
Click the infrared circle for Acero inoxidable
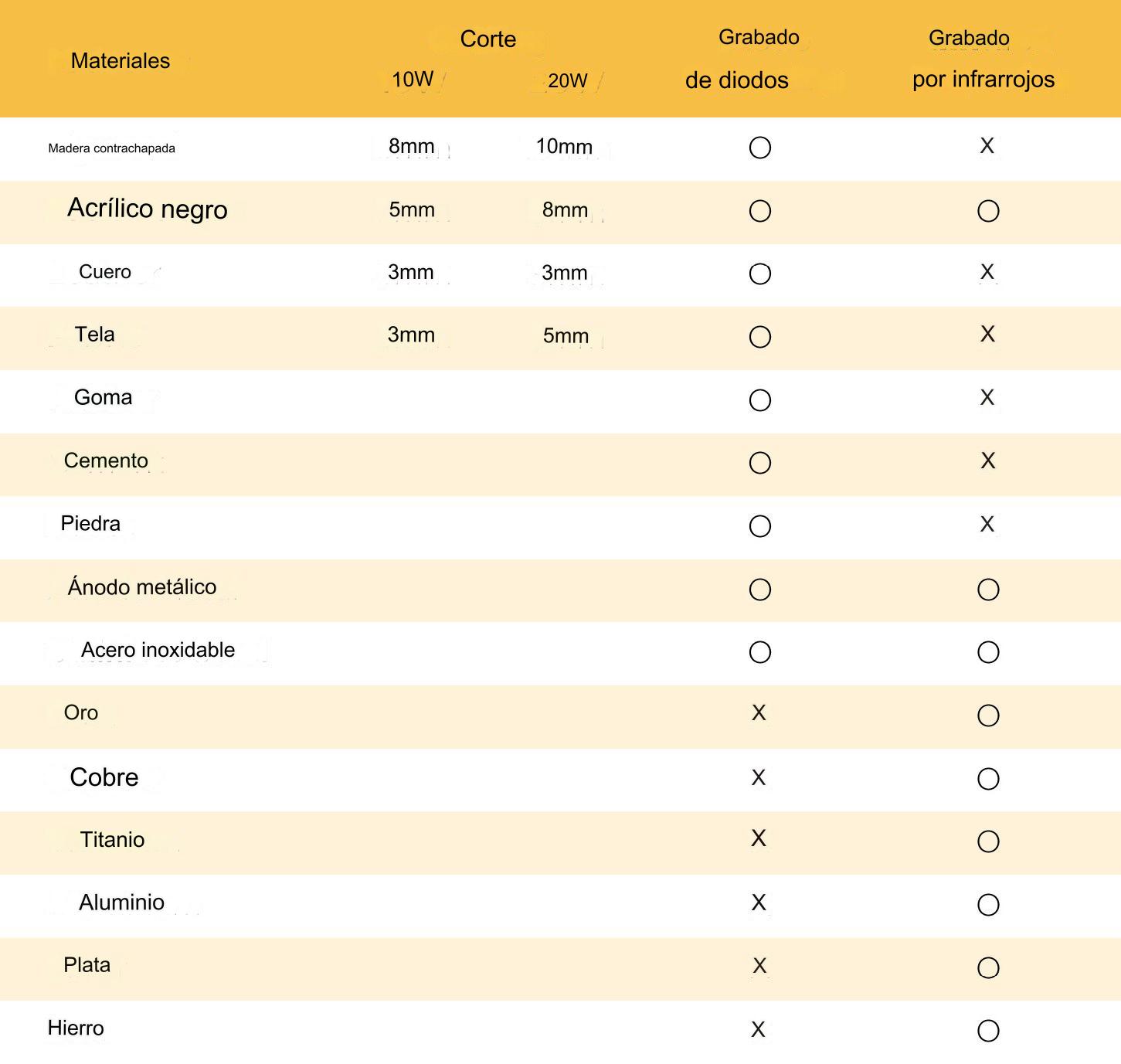click(x=988, y=652)
